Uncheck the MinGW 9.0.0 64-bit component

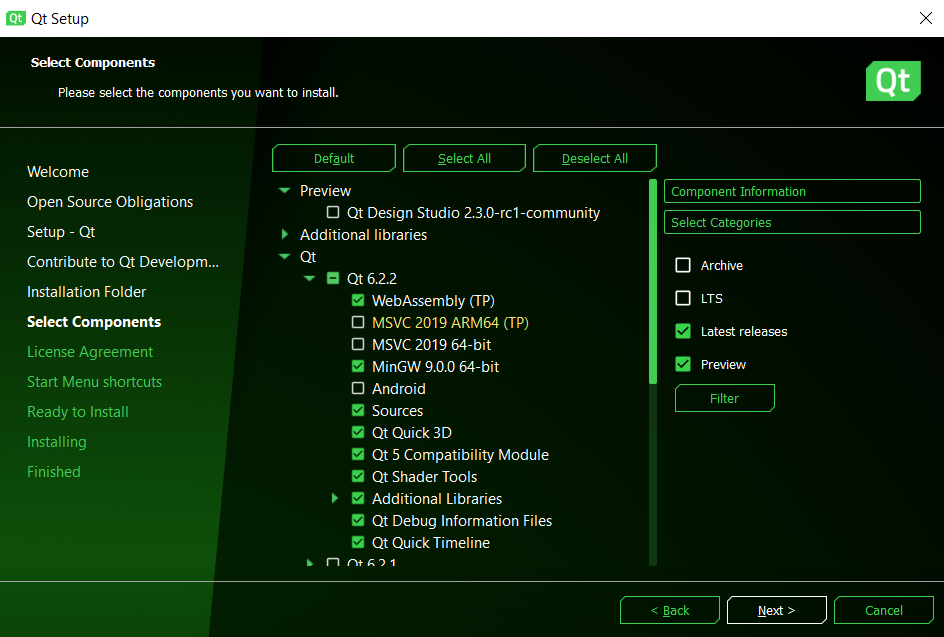358,366
